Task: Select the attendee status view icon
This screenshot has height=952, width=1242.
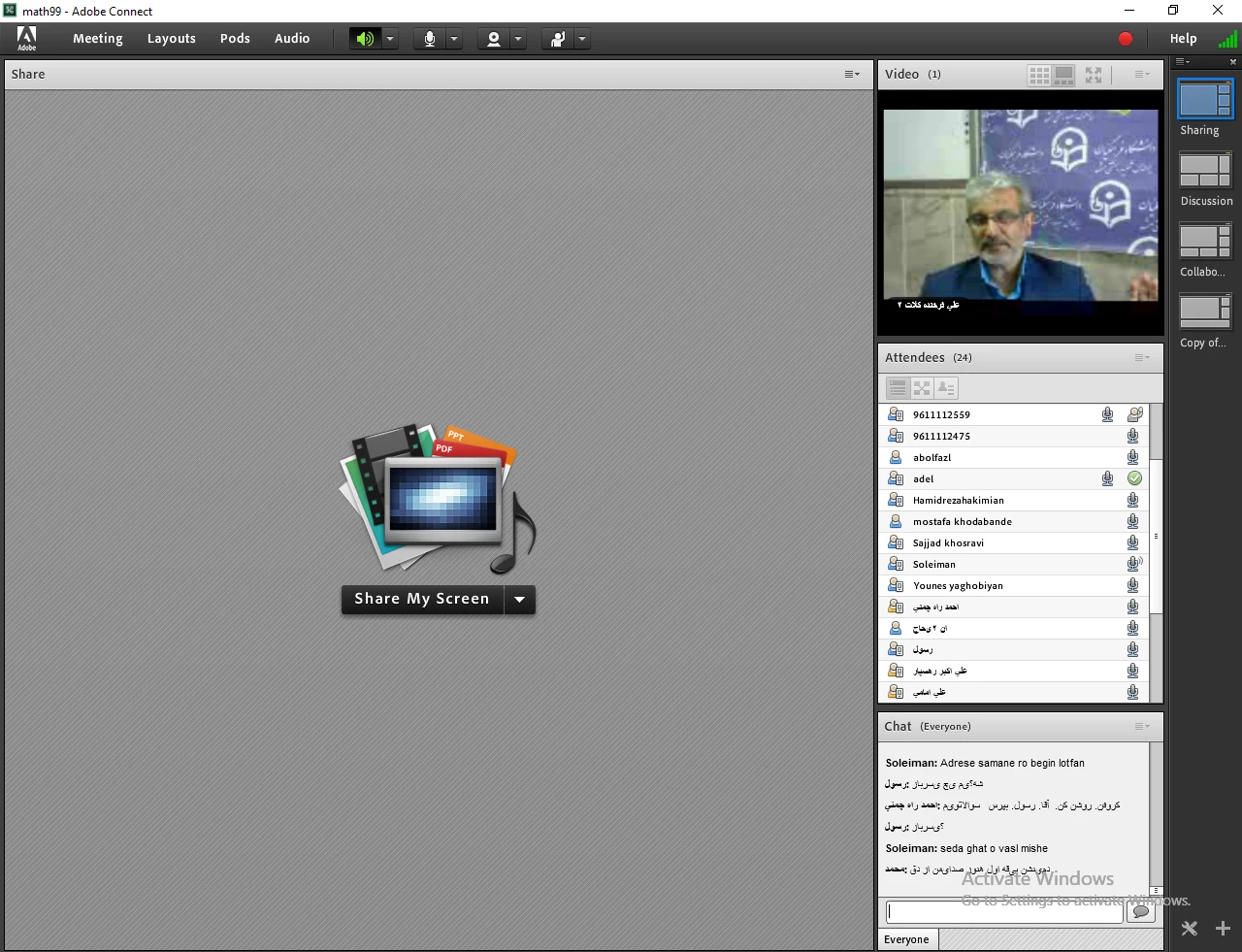Action: [946, 388]
